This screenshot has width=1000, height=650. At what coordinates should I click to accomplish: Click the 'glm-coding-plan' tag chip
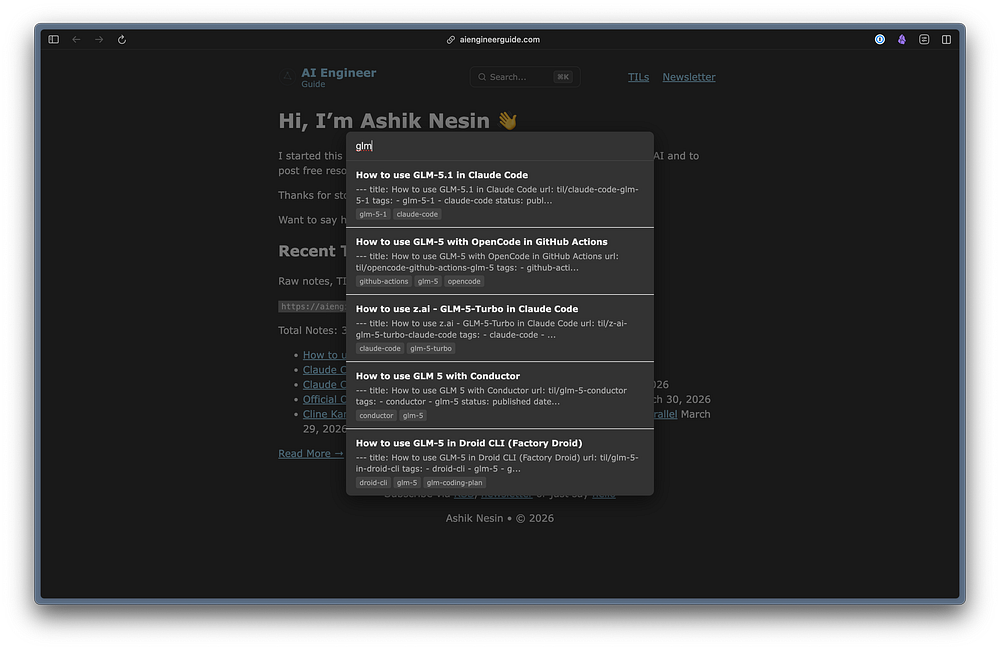pyautogui.click(x=454, y=482)
